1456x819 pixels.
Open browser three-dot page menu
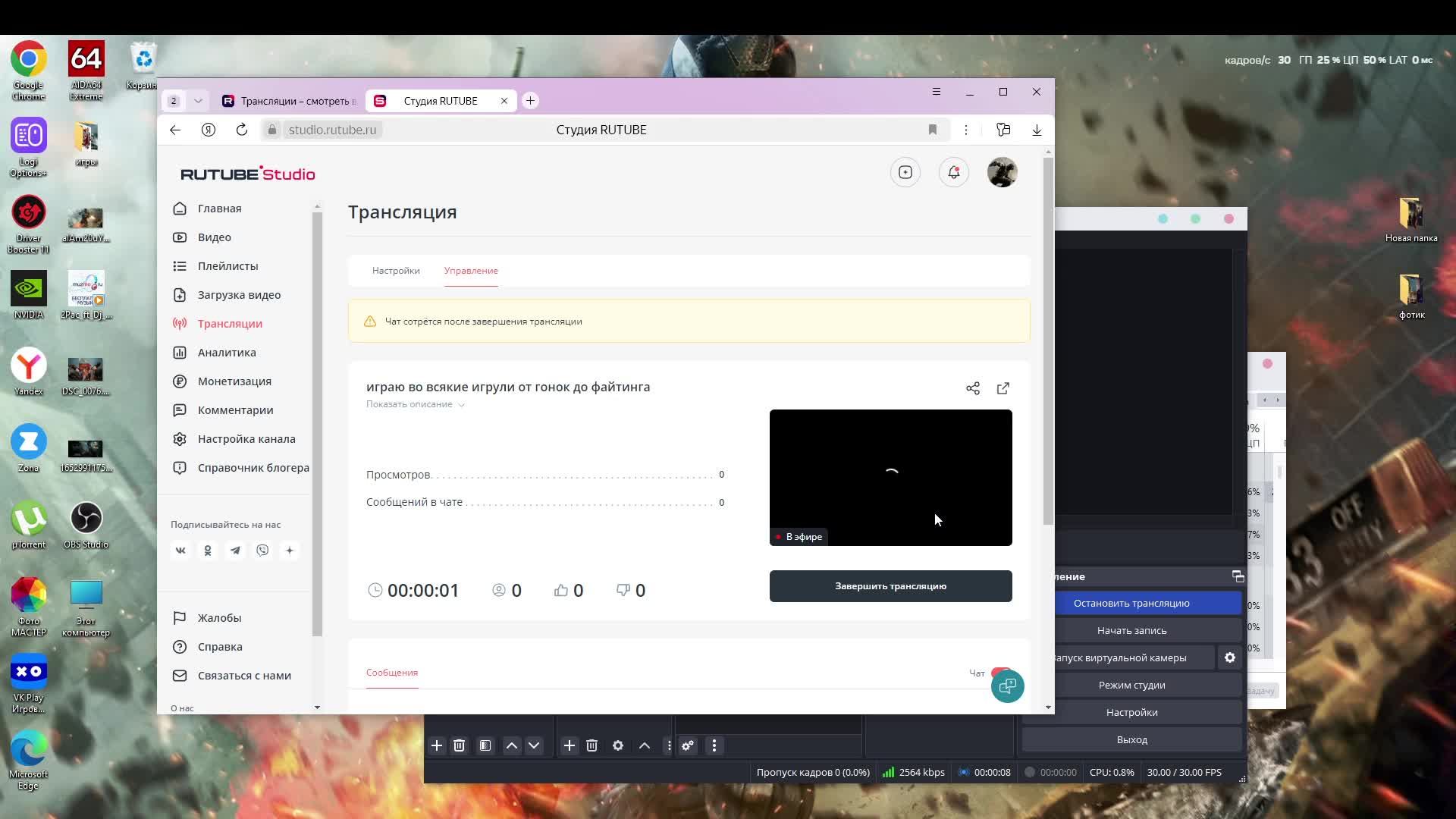[966, 130]
